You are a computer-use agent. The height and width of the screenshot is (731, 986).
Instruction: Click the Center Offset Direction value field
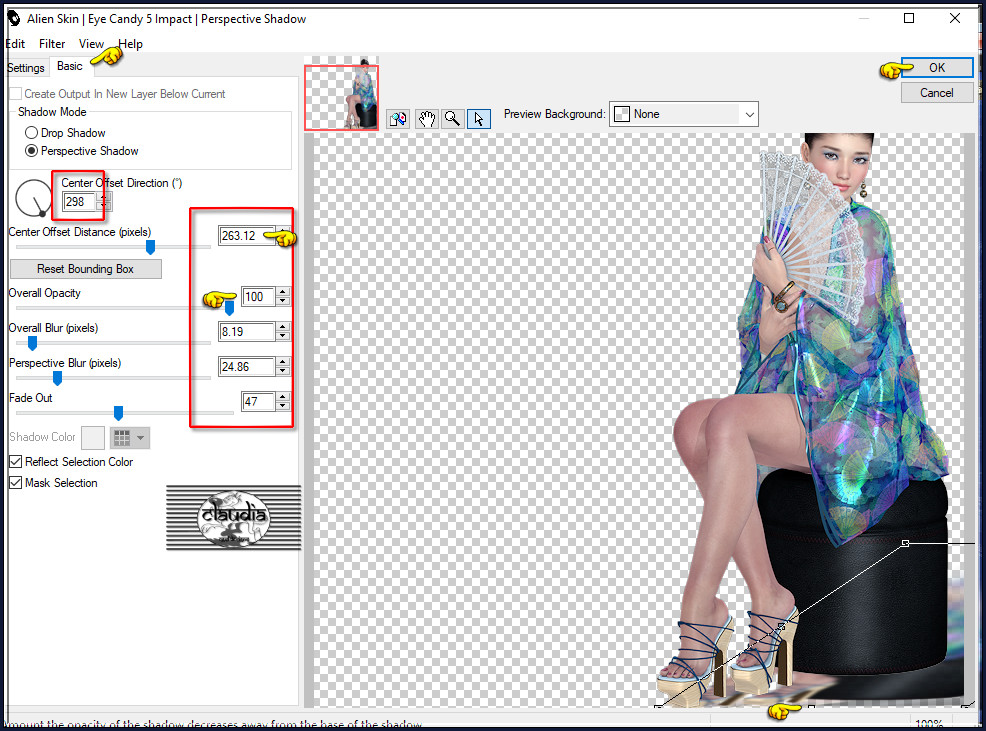point(80,202)
